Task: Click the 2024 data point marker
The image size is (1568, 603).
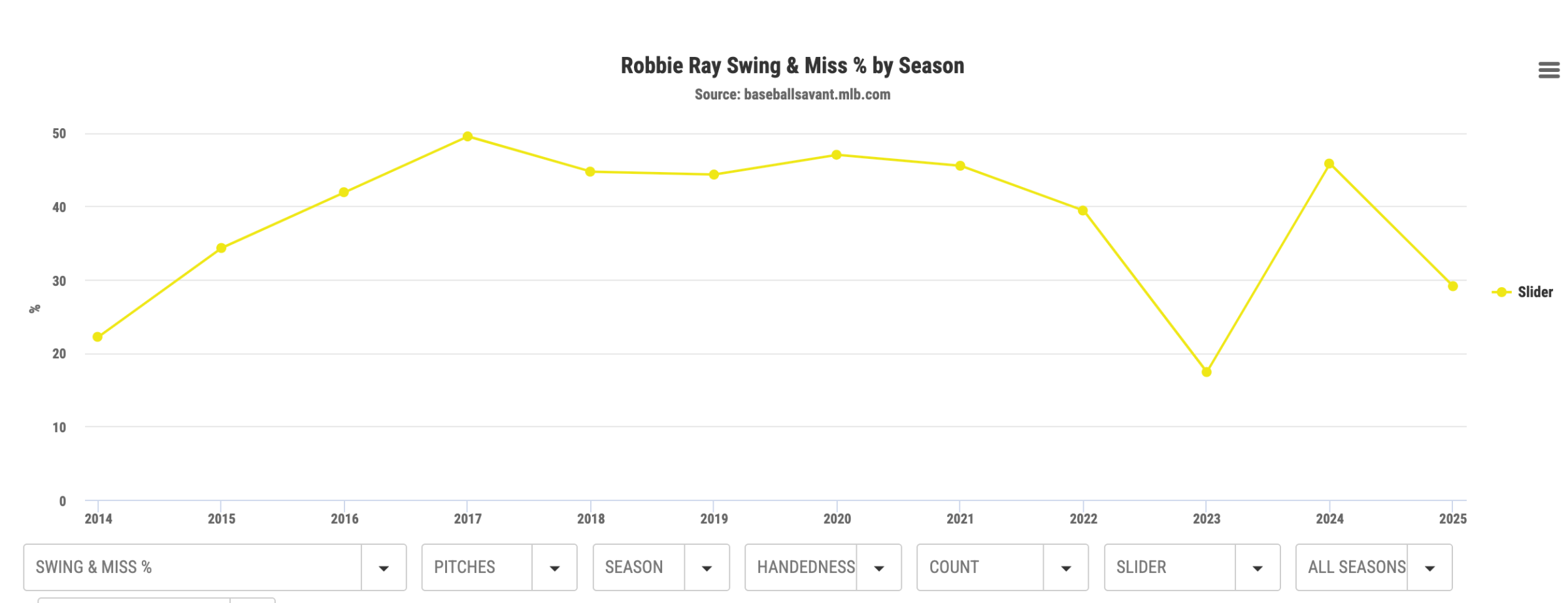Action: [1329, 164]
